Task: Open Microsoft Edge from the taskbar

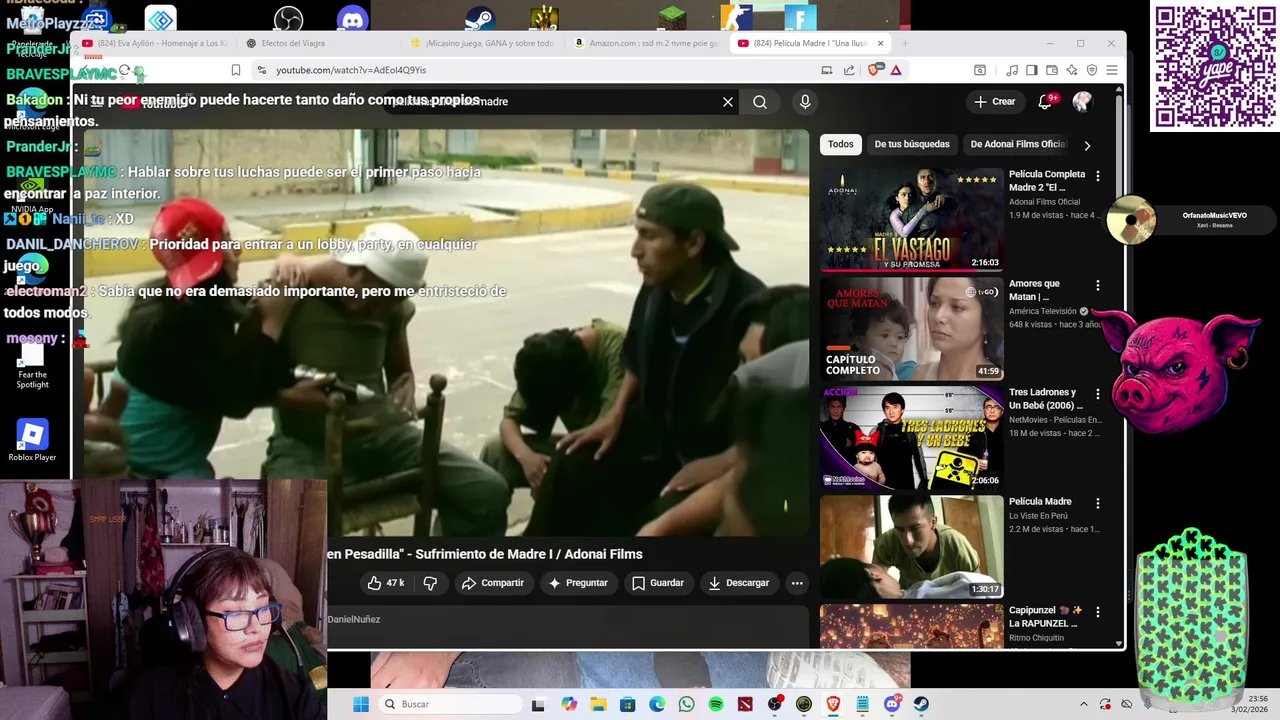Action: tap(657, 704)
